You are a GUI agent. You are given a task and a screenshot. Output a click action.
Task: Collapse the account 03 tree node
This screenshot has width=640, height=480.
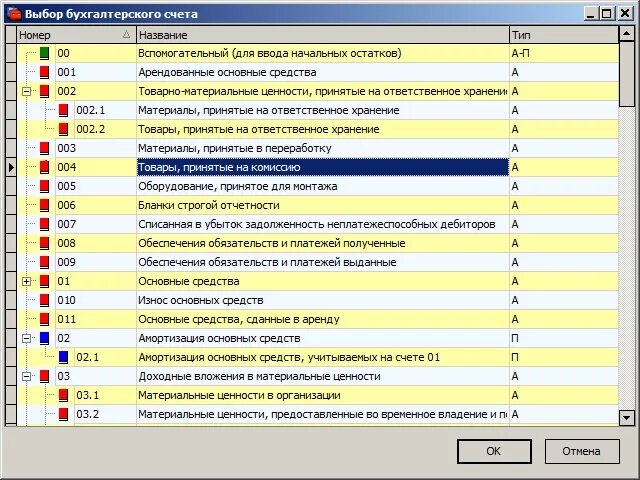coord(27,376)
